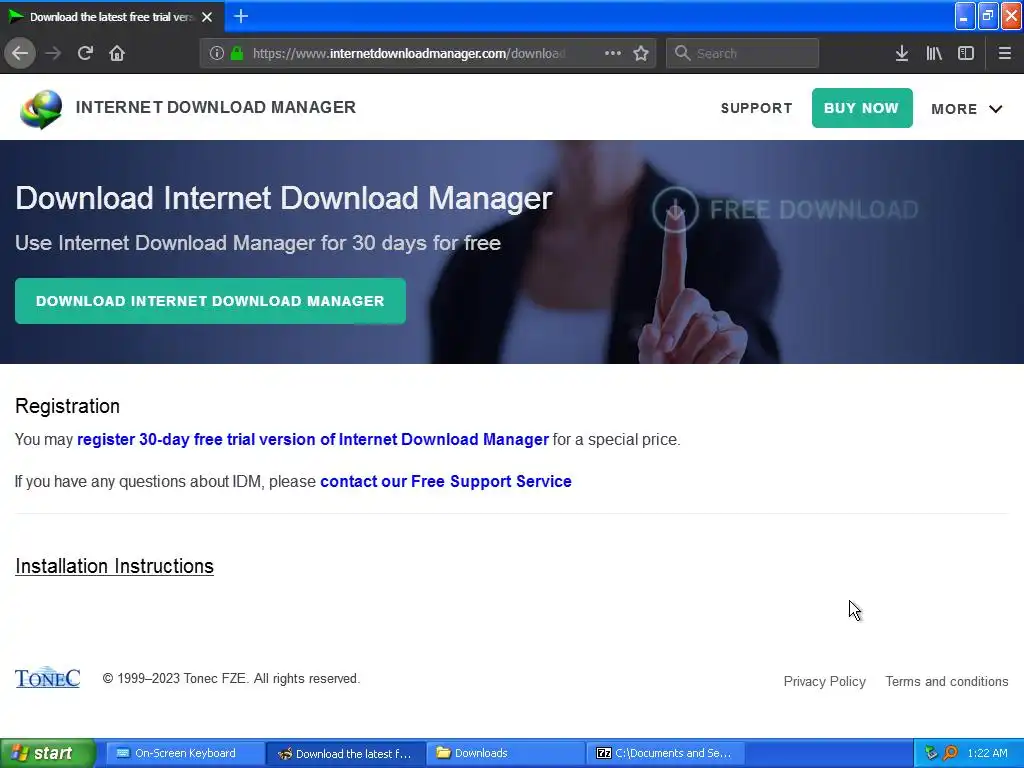Show site information via the info icon
1024x768 pixels.
pos(217,53)
